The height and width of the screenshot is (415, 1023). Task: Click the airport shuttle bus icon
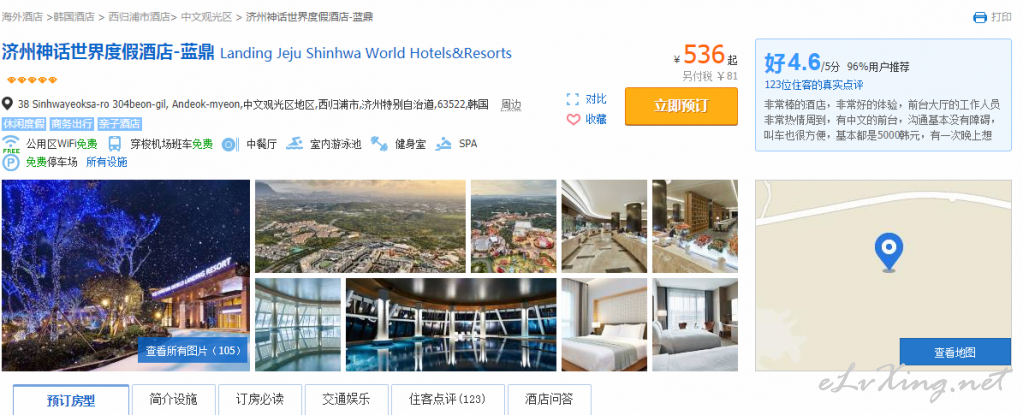pyautogui.click(x=115, y=144)
